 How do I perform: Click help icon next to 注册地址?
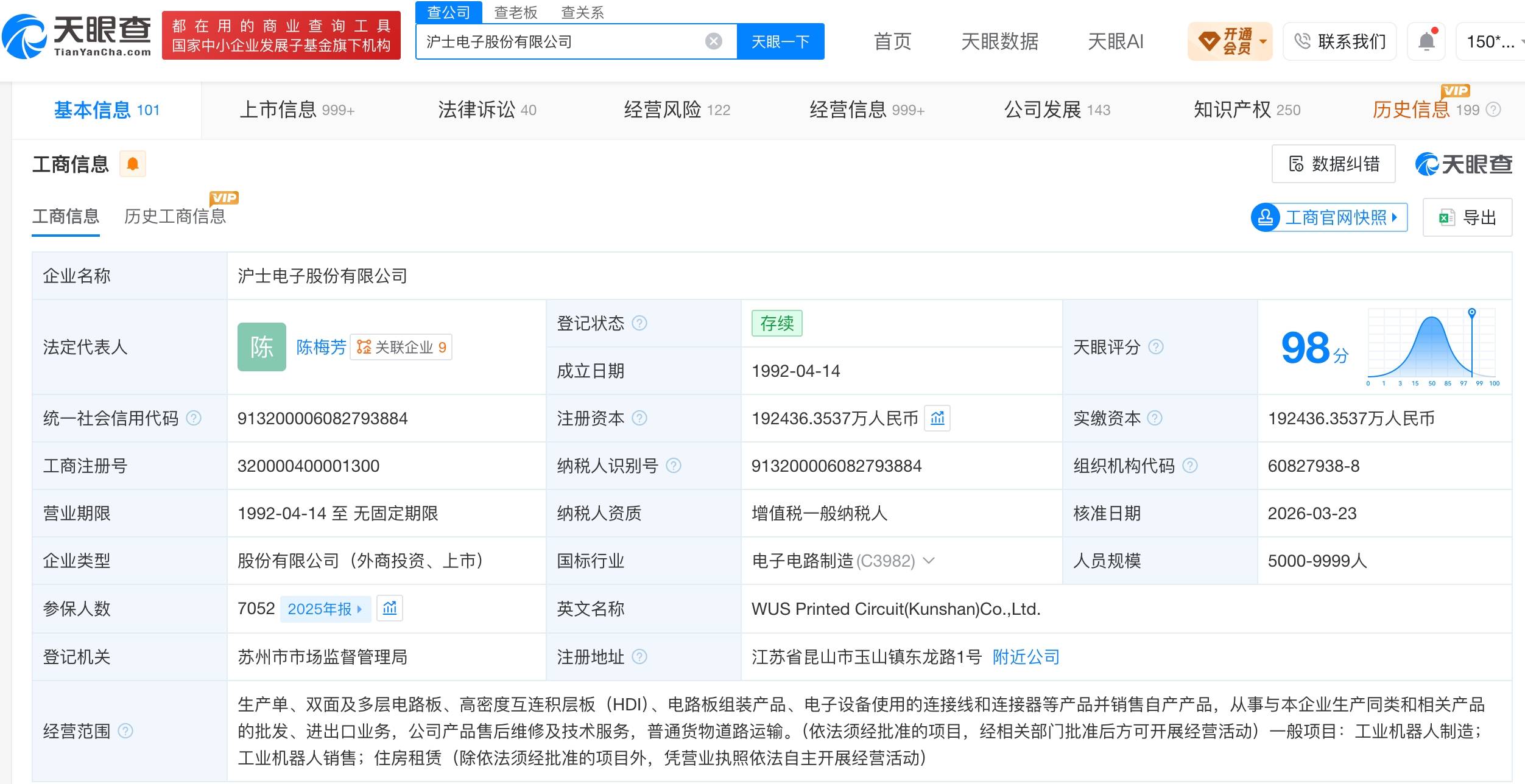[x=639, y=657]
